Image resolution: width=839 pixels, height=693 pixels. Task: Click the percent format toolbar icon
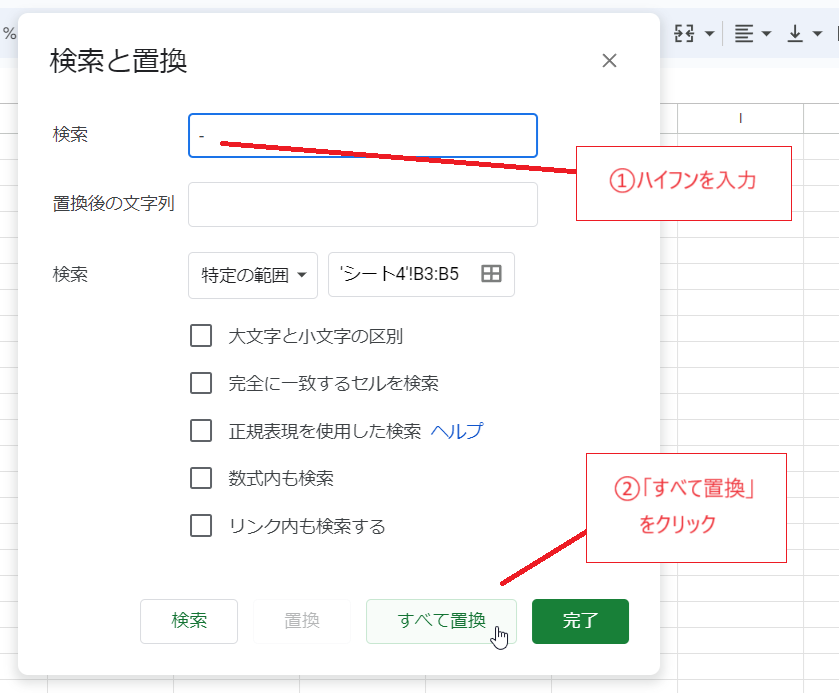[9, 34]
